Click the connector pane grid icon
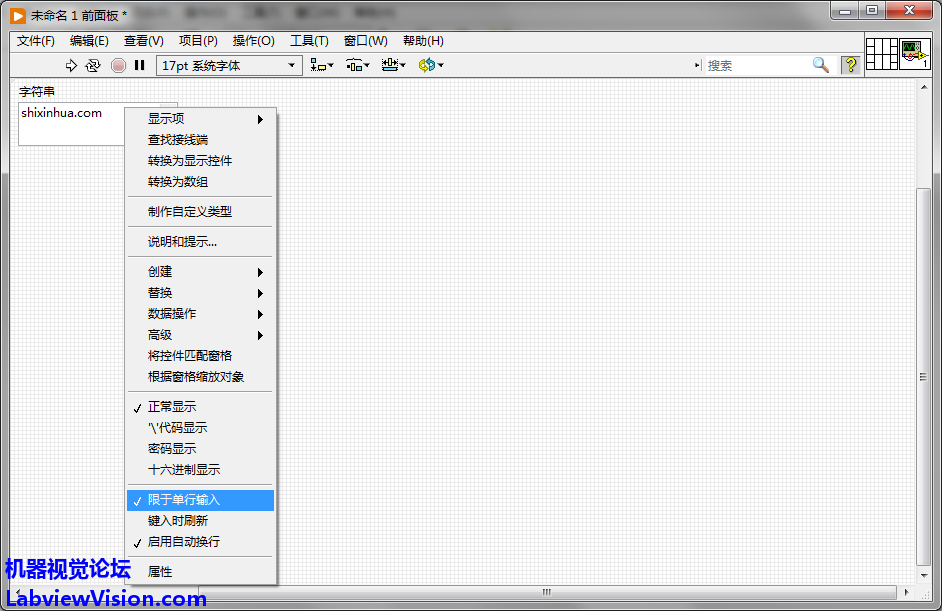Viewport: 942px width, 611px height. [881, 54]
